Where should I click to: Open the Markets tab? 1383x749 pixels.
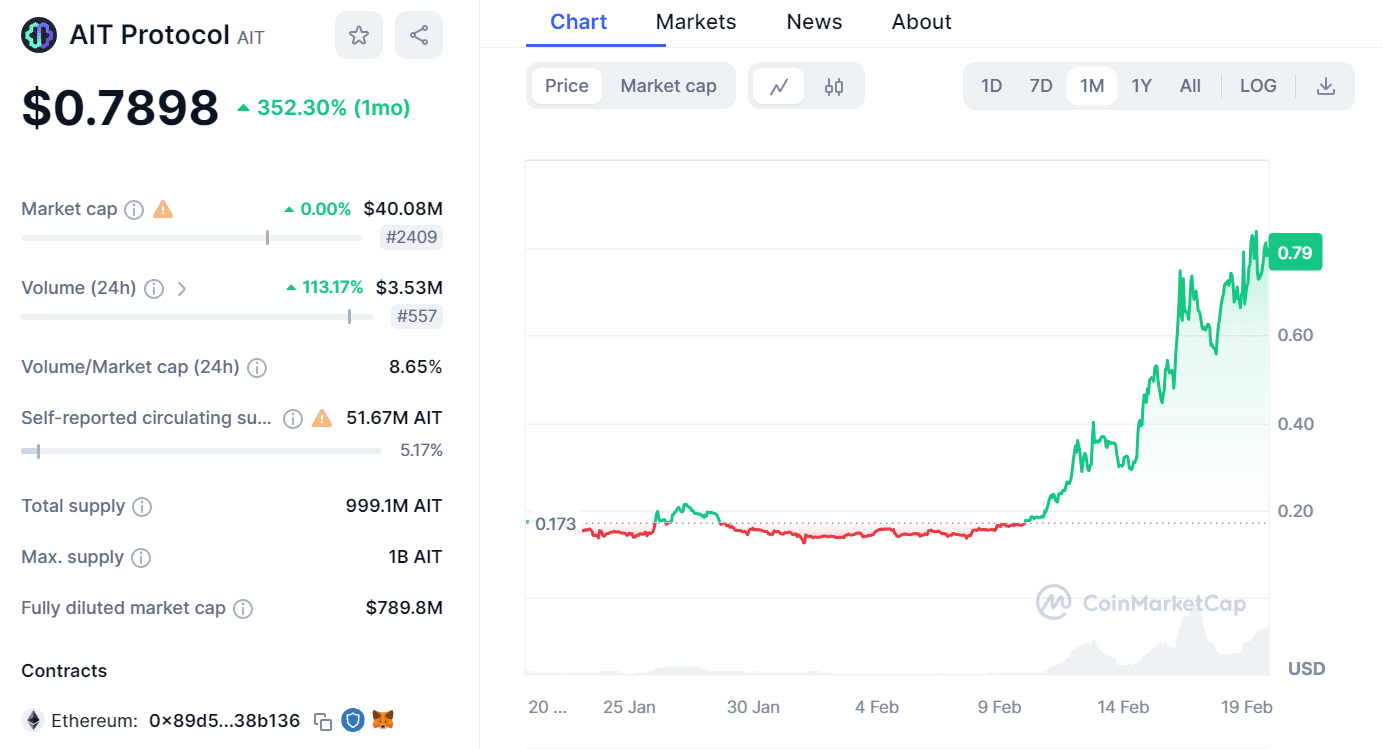(x=696, y=22)
